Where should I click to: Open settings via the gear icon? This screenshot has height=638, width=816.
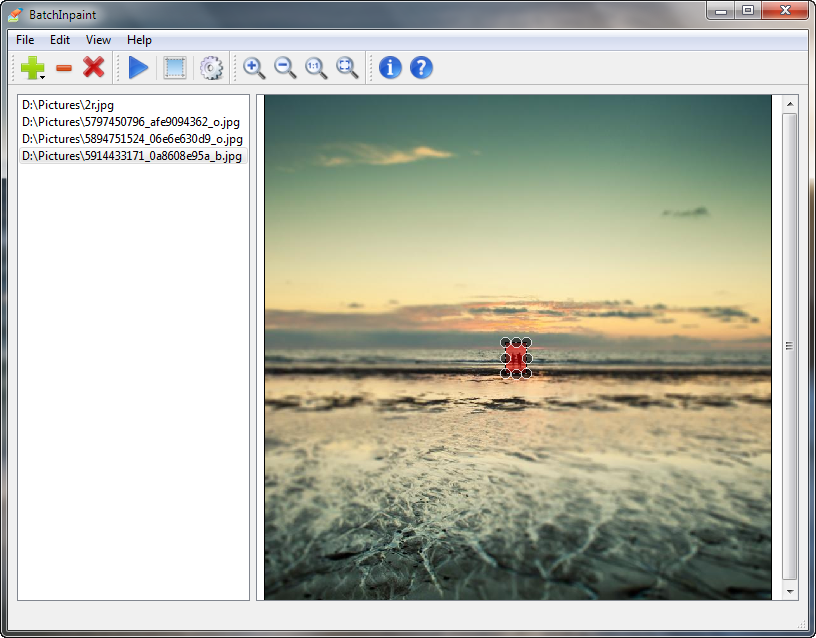(211, 68)
